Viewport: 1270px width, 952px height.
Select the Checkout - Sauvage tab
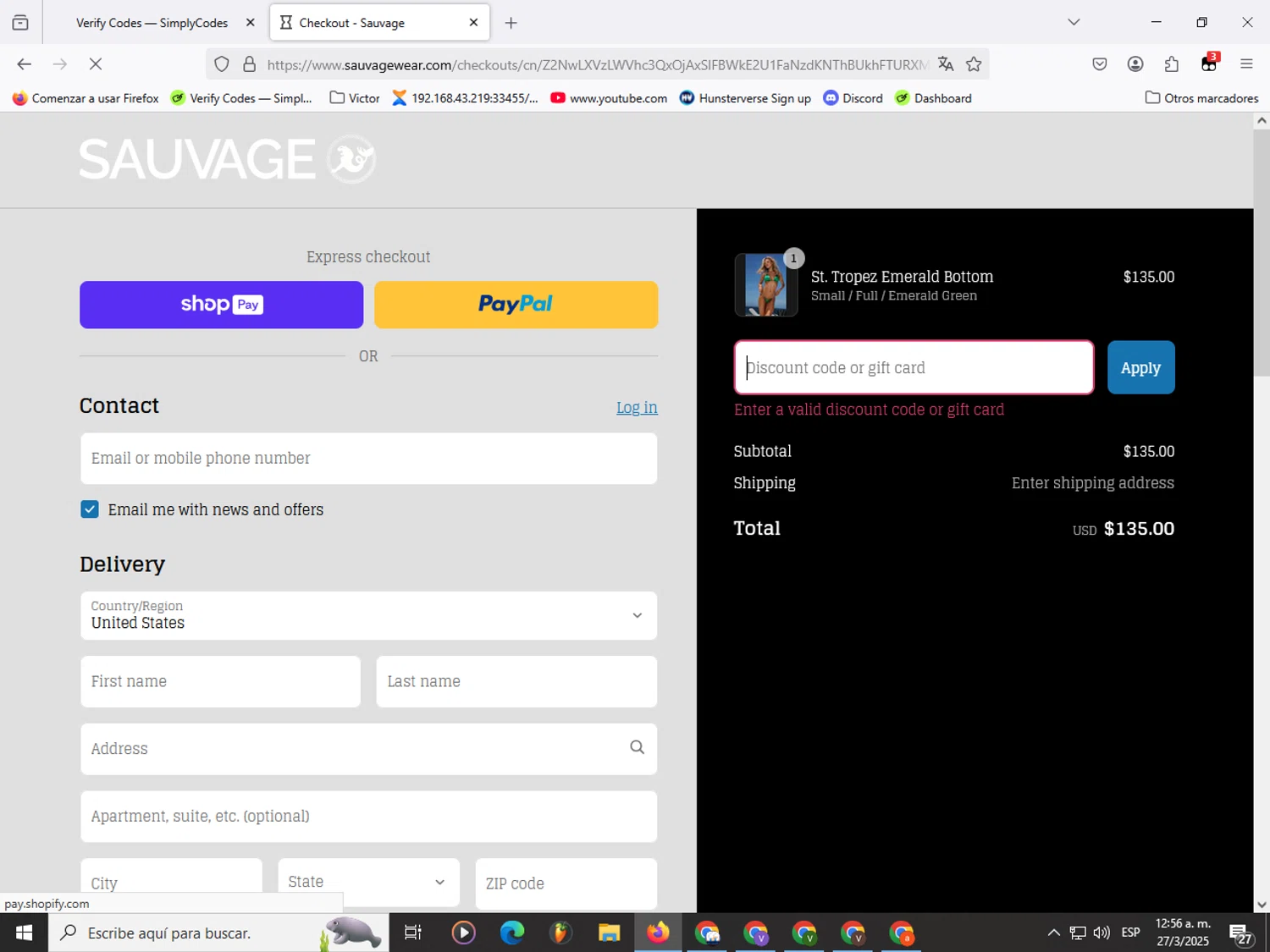[x=379, y=23]
